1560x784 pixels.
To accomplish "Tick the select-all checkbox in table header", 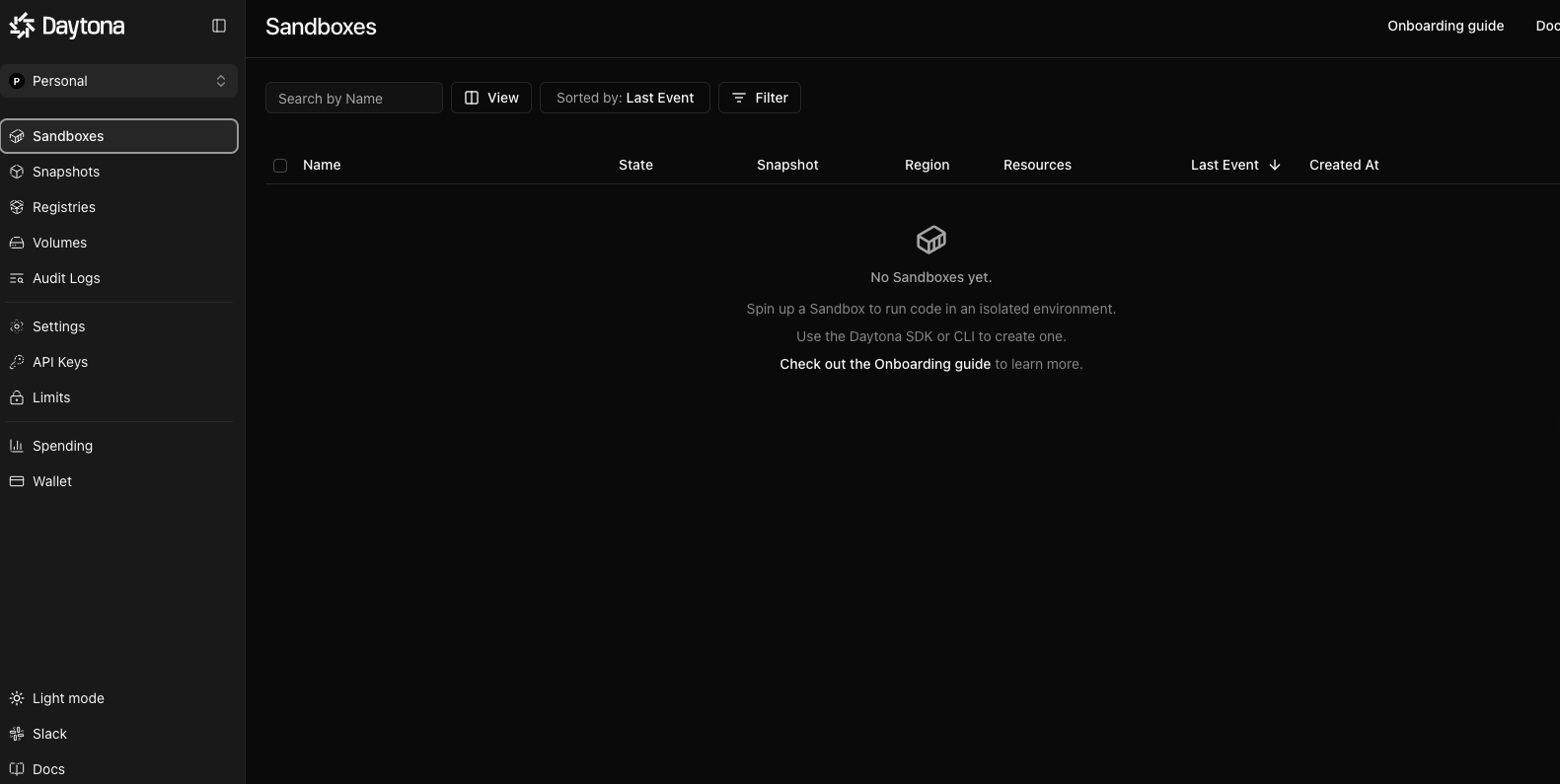I will 280,166.
